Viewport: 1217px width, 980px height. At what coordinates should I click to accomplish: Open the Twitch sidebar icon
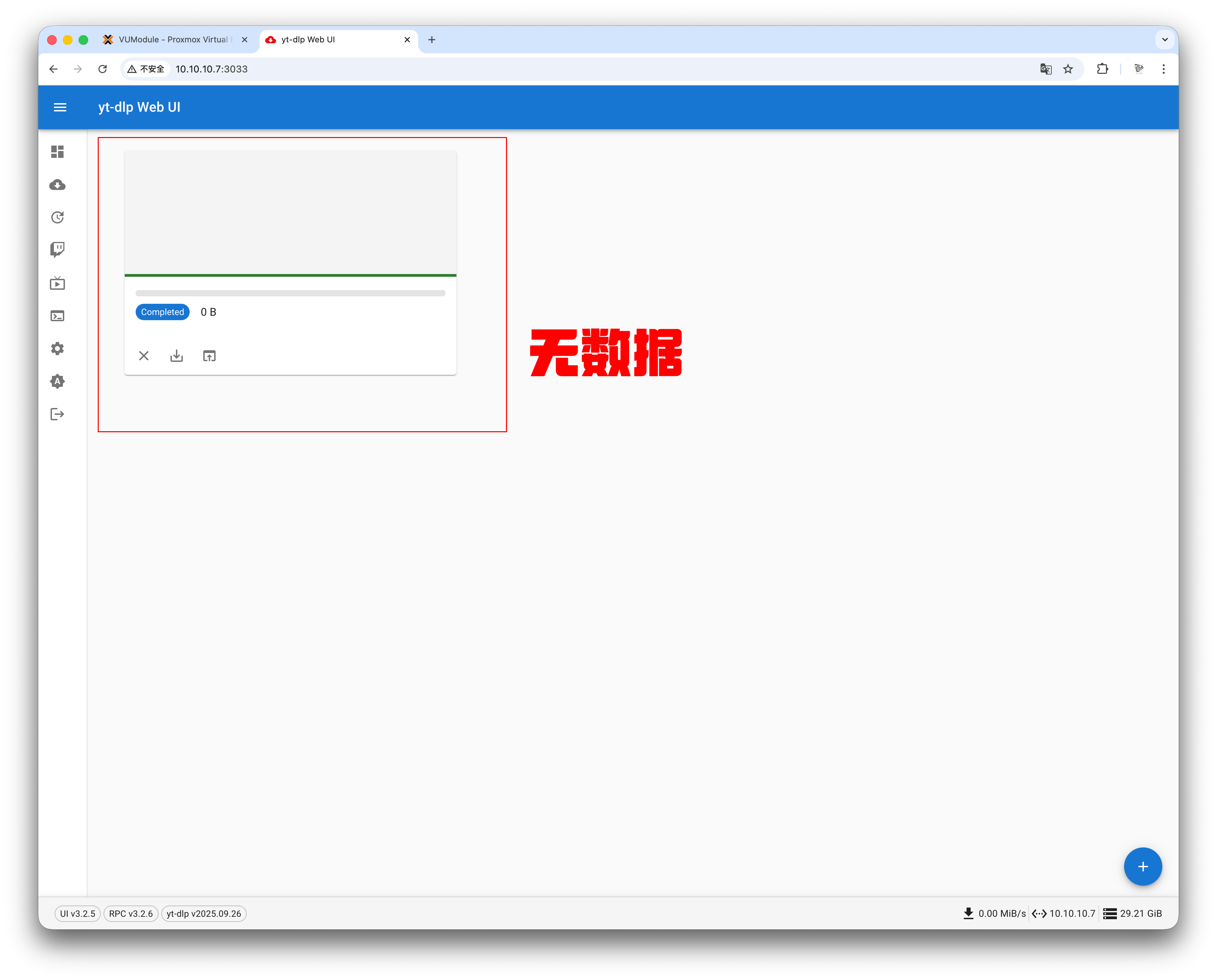point(58,249)
